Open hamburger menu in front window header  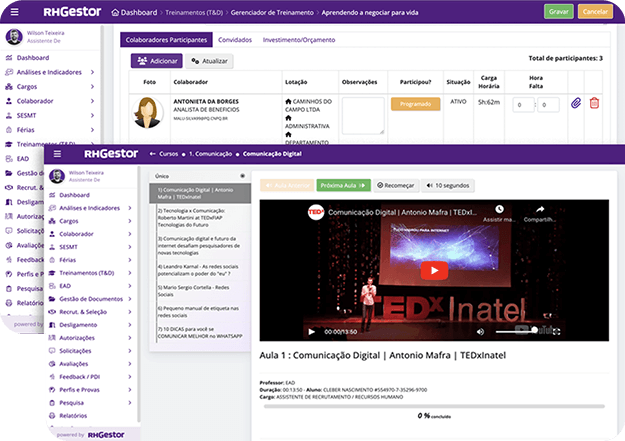[x=57, y=154]
